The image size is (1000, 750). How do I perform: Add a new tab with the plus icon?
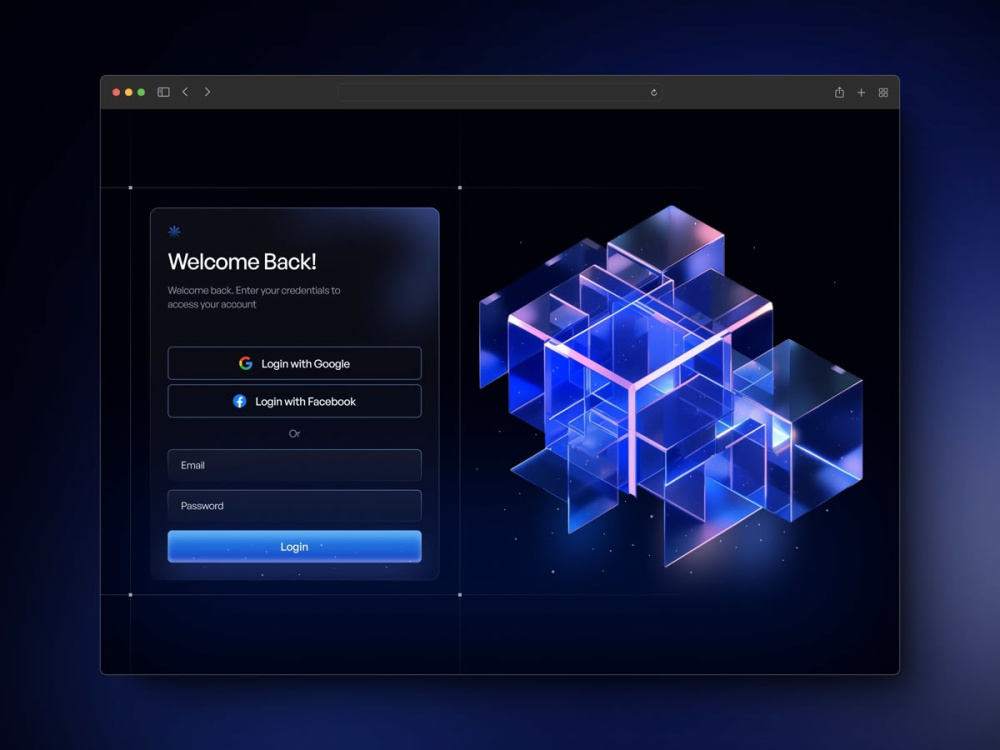pyautogui.click(x=861, y=92)
